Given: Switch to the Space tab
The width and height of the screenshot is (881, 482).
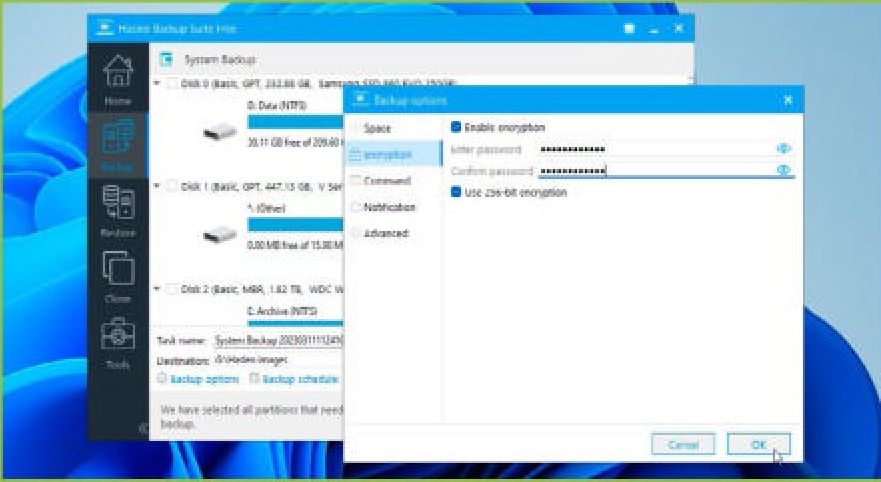Looking at the screenshot, I should pyautogui.click(x=393, y=128).
